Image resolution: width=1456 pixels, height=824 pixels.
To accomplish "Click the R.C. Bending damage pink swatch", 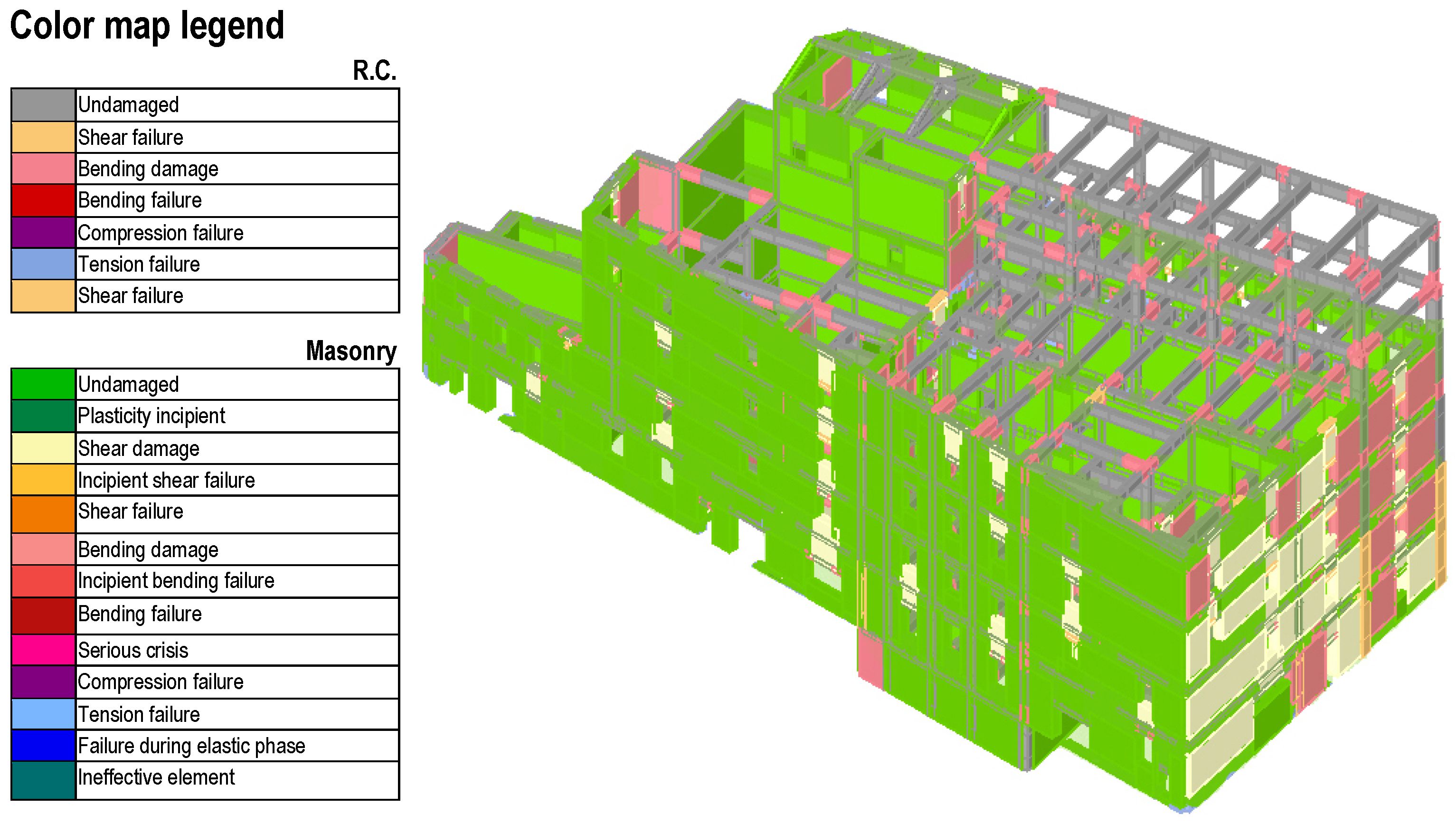I will click(x=43, y=169).
